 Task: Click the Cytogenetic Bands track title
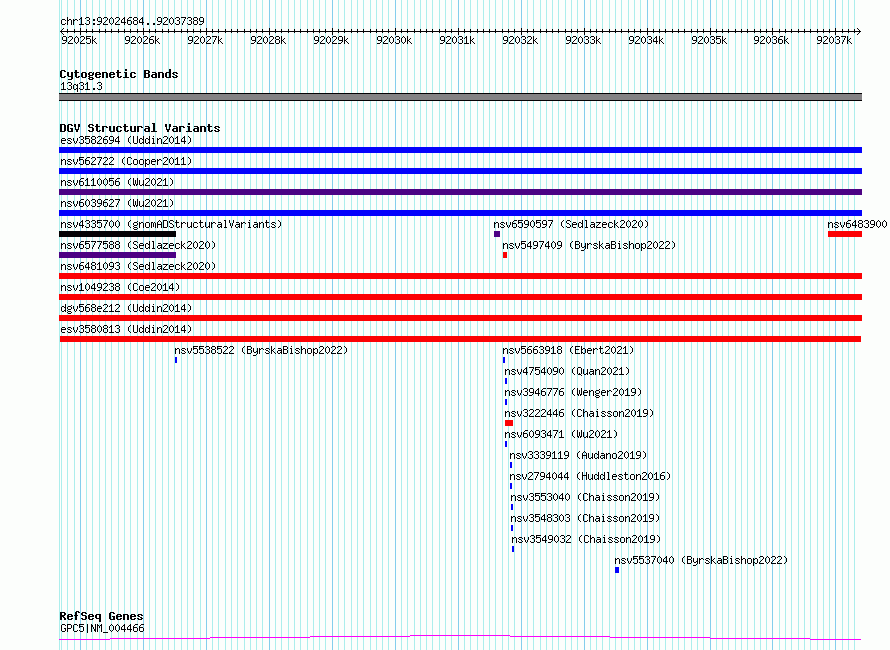point(119,74)
